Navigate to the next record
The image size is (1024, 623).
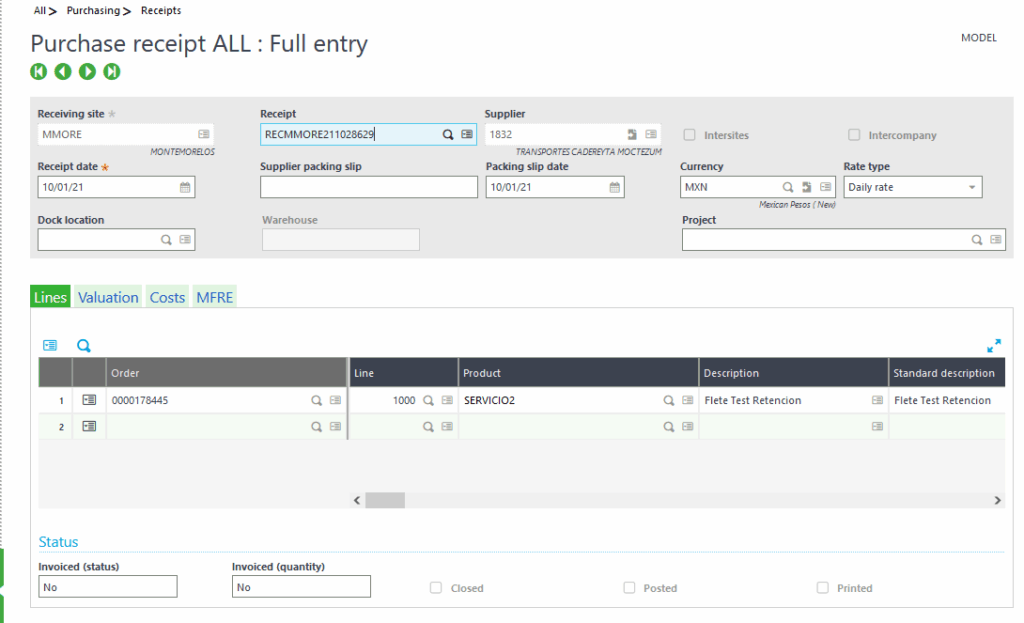(x=87, y=72)
